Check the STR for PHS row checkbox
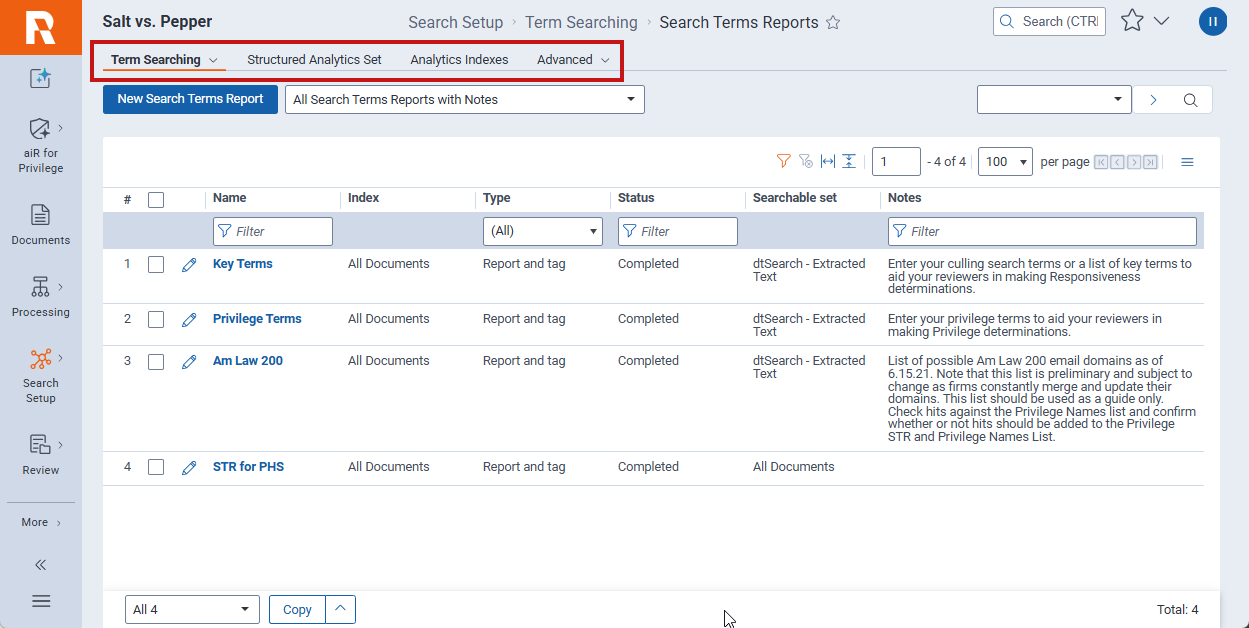This screenshot has width=1249, height=628. (x=156, y=468)
